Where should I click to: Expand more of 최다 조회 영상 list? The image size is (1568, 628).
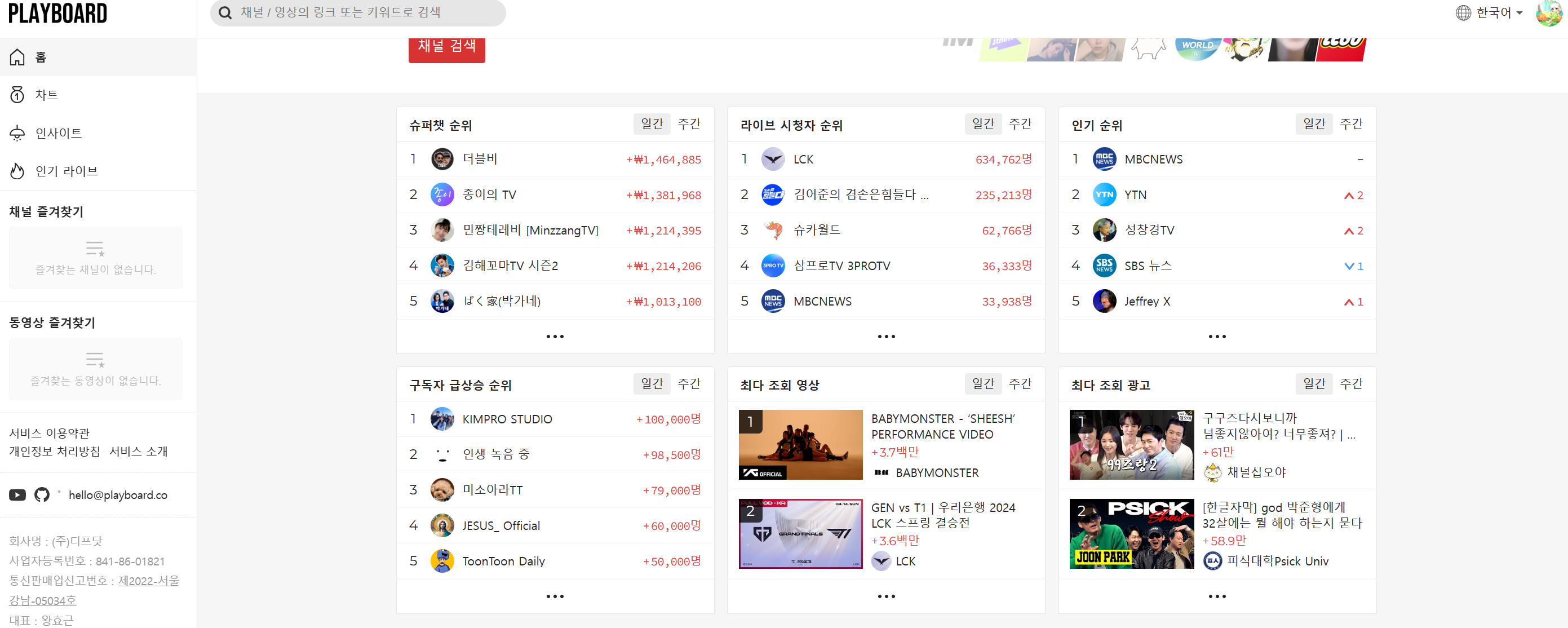[x=886, y=596]
